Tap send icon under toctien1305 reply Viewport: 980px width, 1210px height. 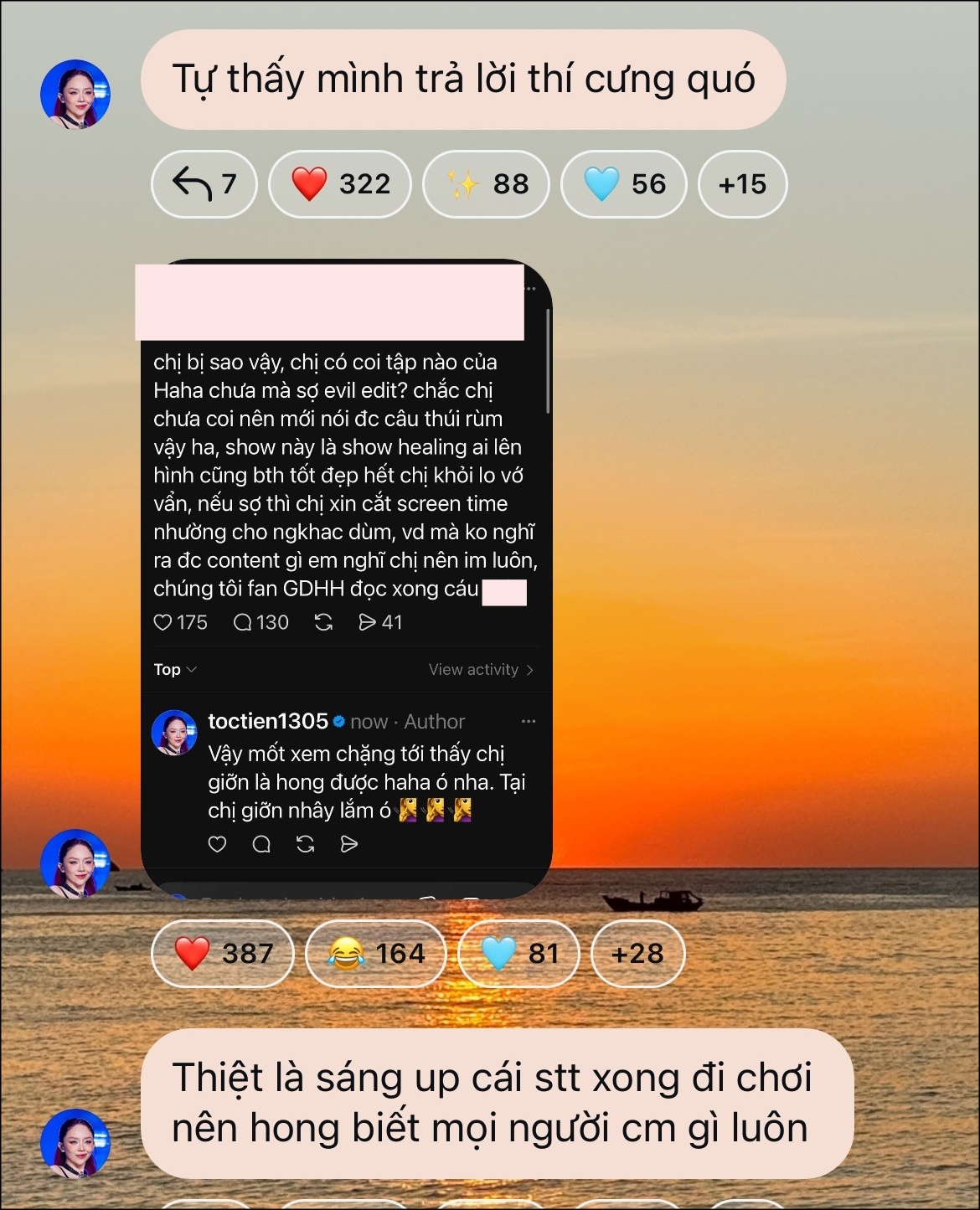(x=349, y=844)
